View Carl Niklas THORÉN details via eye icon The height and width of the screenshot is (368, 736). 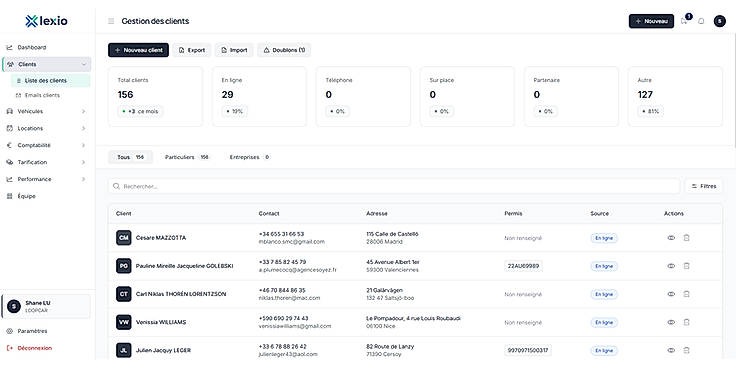(x=671, y=294)
